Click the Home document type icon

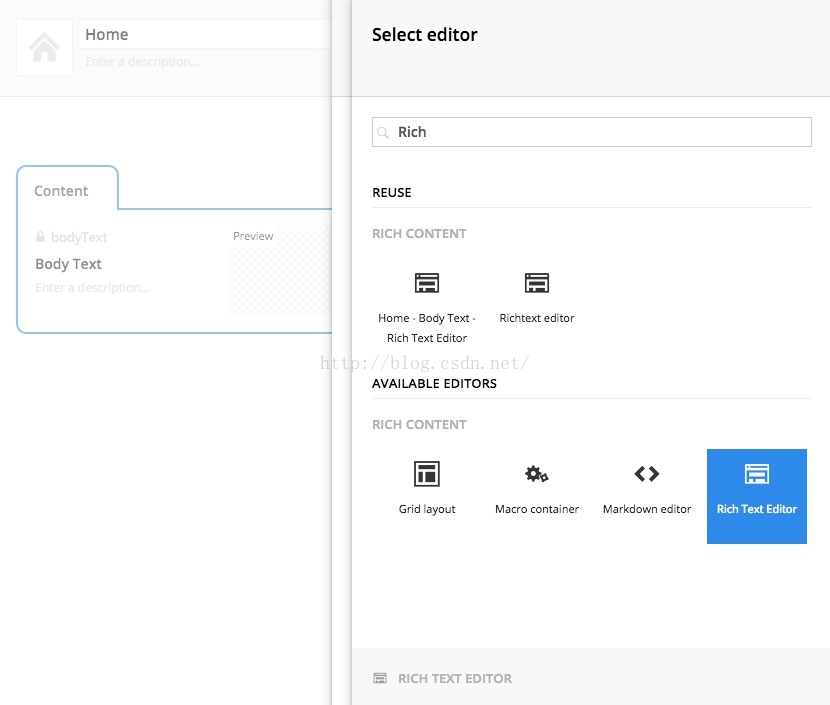[x=44, y=47]
